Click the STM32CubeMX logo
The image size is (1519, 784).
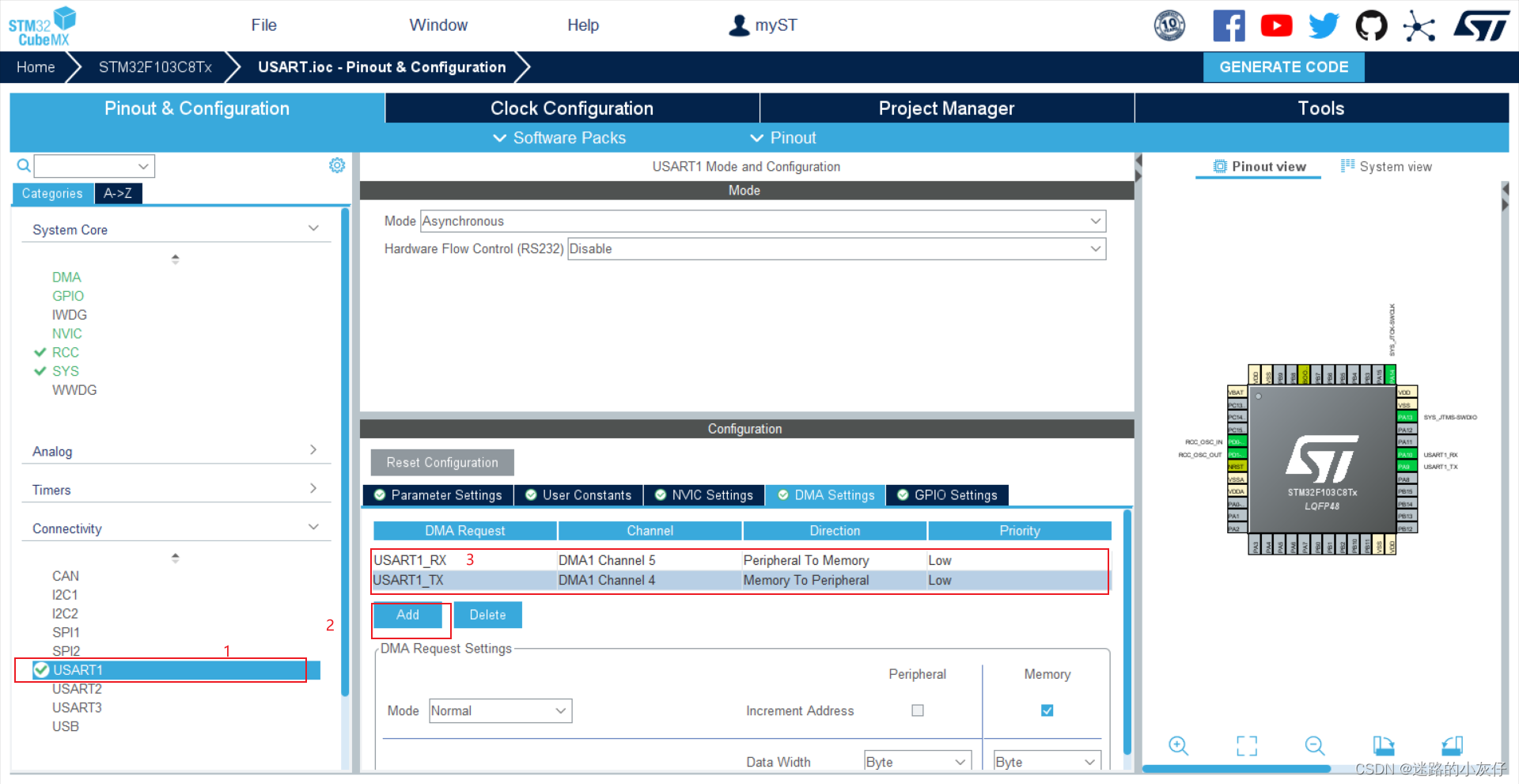point(42,26)
